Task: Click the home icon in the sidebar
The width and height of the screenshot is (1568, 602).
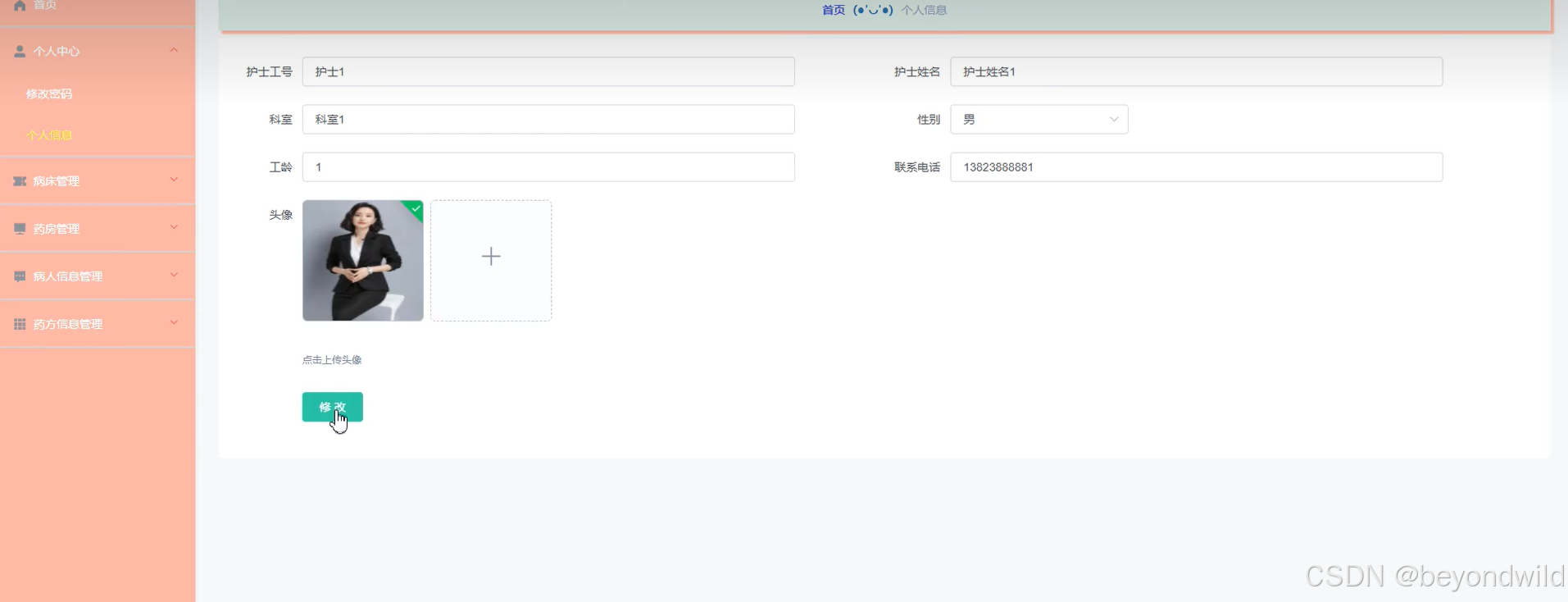Action: tap(20, 5)
